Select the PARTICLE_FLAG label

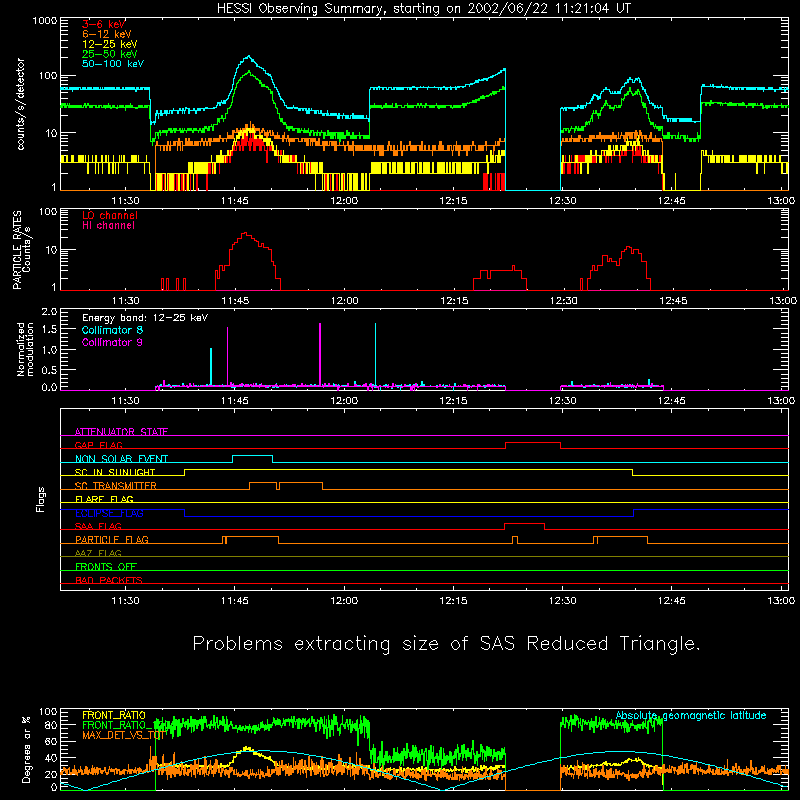(x=112, y=539)
